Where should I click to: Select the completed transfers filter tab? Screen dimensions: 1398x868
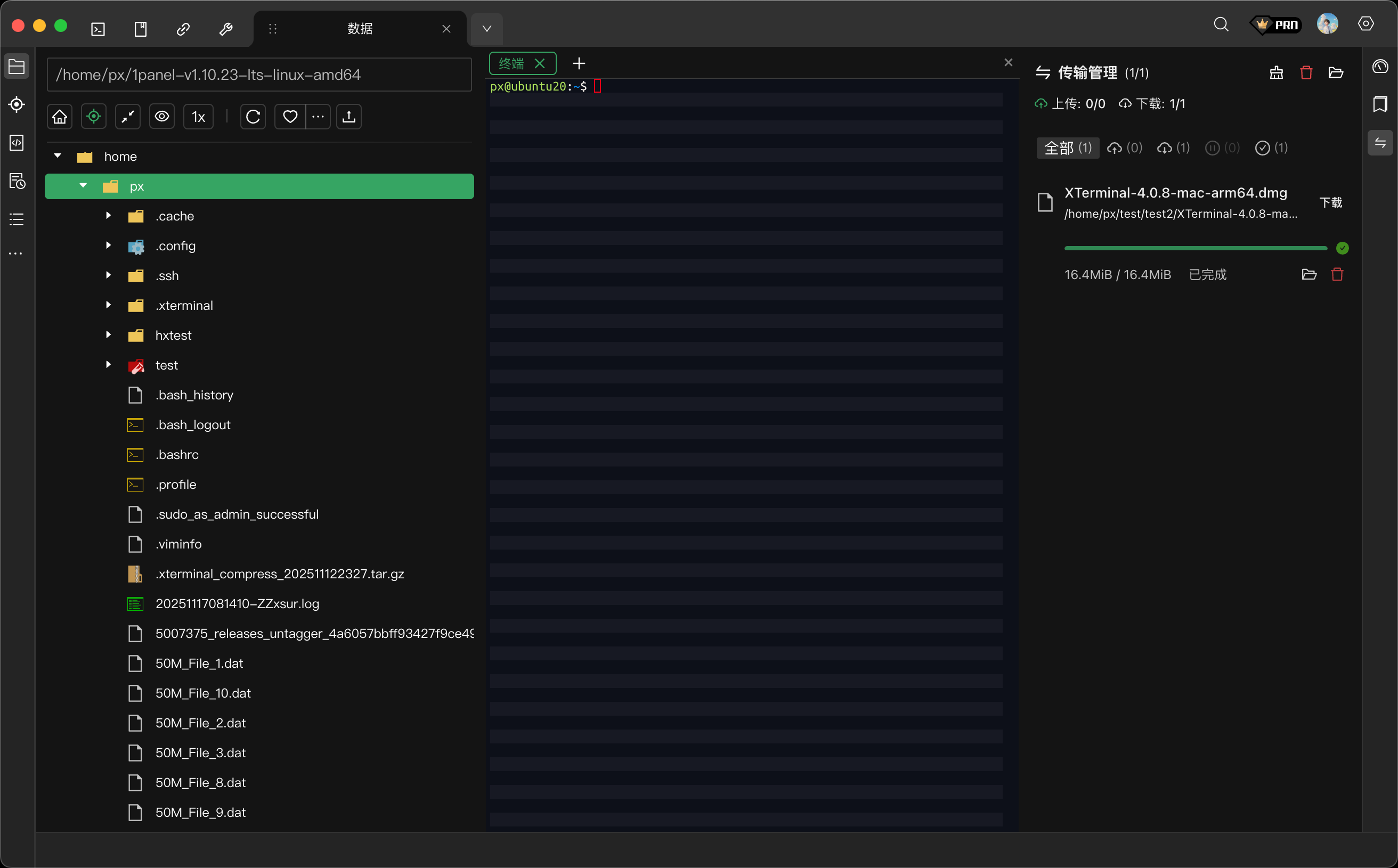[x=1271, y=148]
